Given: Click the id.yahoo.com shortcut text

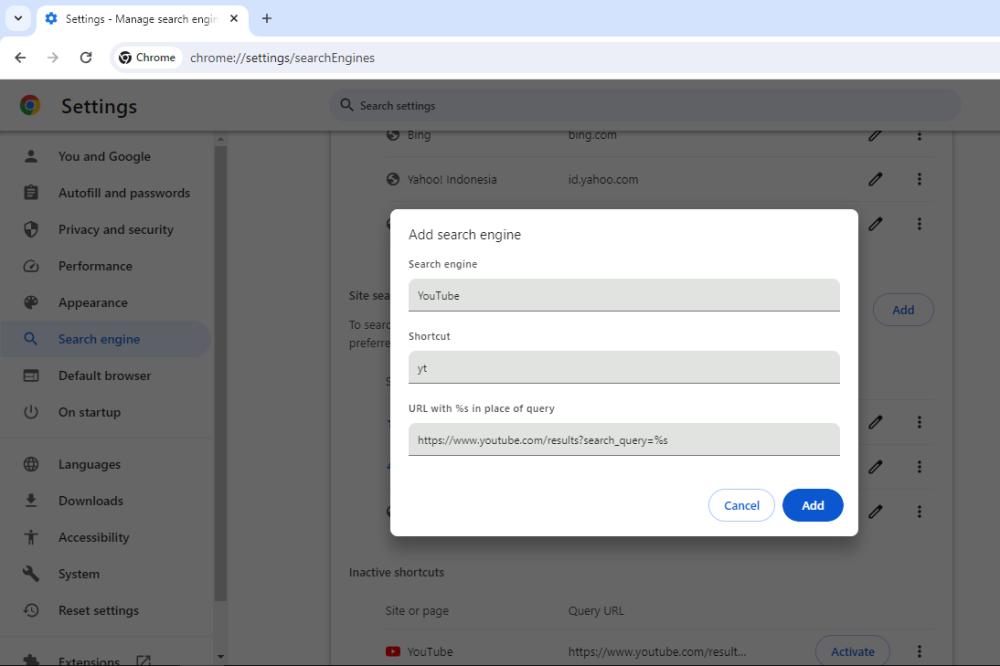Looking at the screenshot, I should pyautogui.click(x=603, y=179).
